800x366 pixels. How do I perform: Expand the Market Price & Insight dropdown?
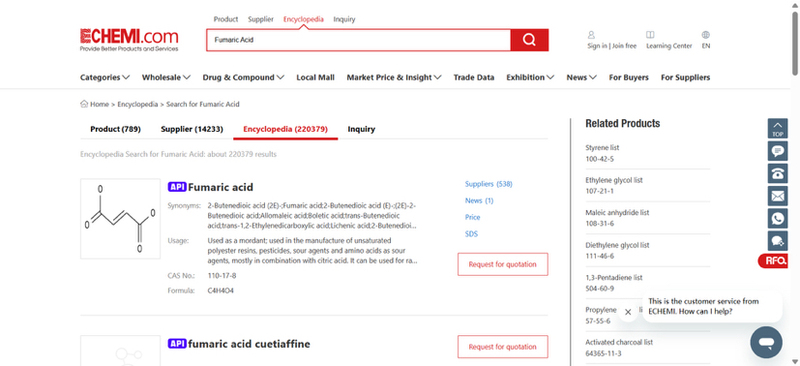click(x=394, y=78)
